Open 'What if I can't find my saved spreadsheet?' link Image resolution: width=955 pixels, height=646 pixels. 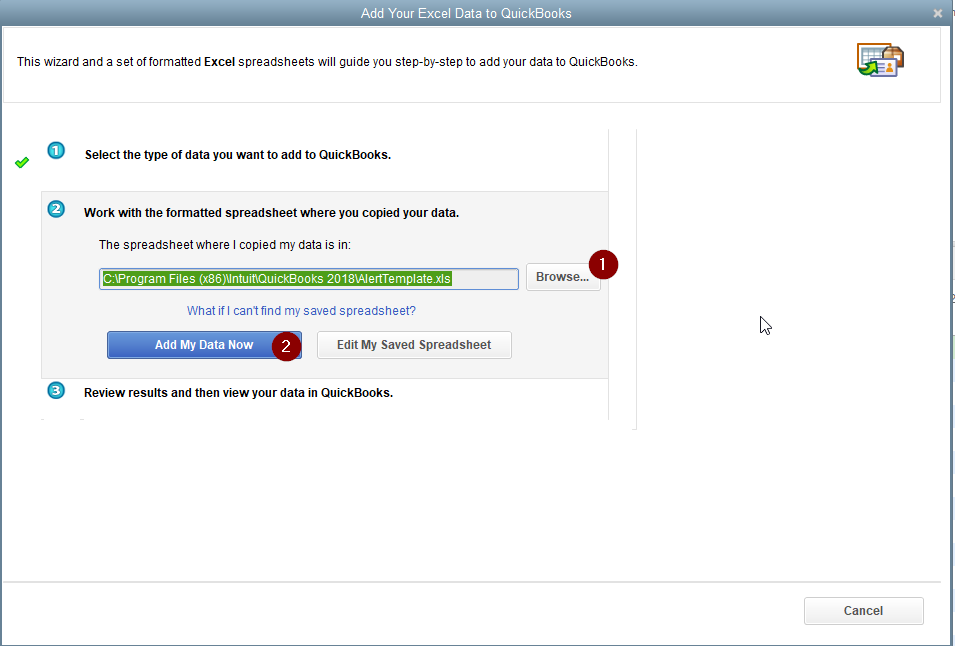[x=301, y=311]
